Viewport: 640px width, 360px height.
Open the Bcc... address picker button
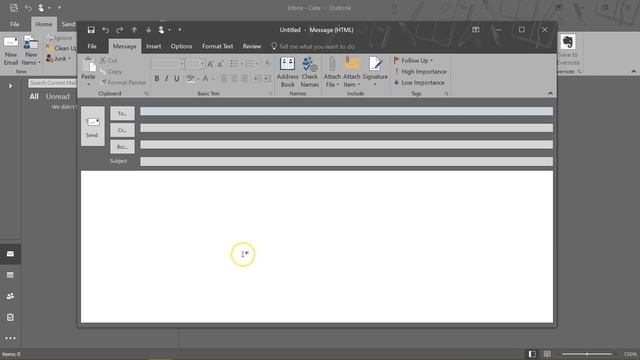click(122, 147)
